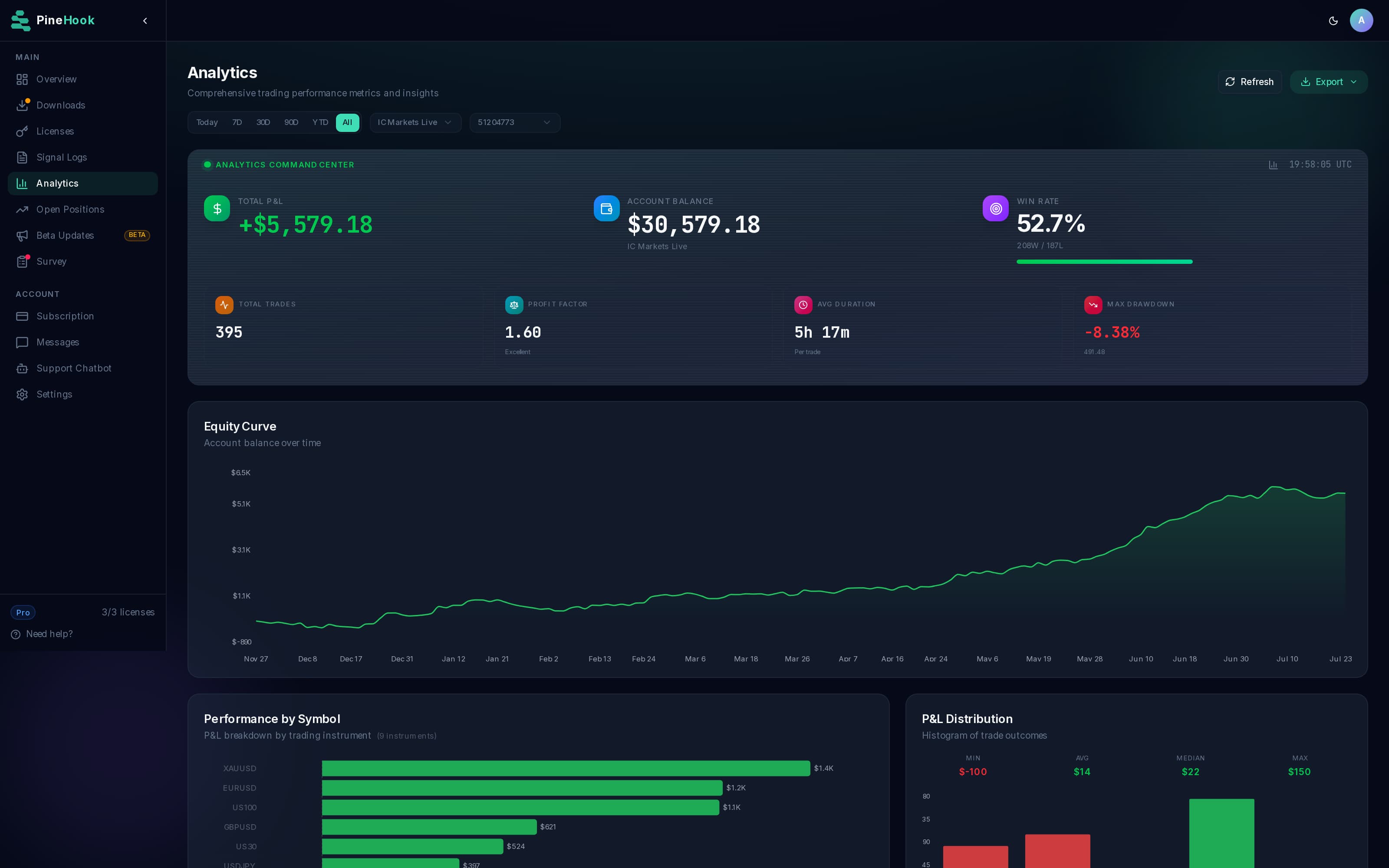Toggle dark mode with the moon icon
The width and height of the screenshot is (1389, 868).
(1333, 21)
